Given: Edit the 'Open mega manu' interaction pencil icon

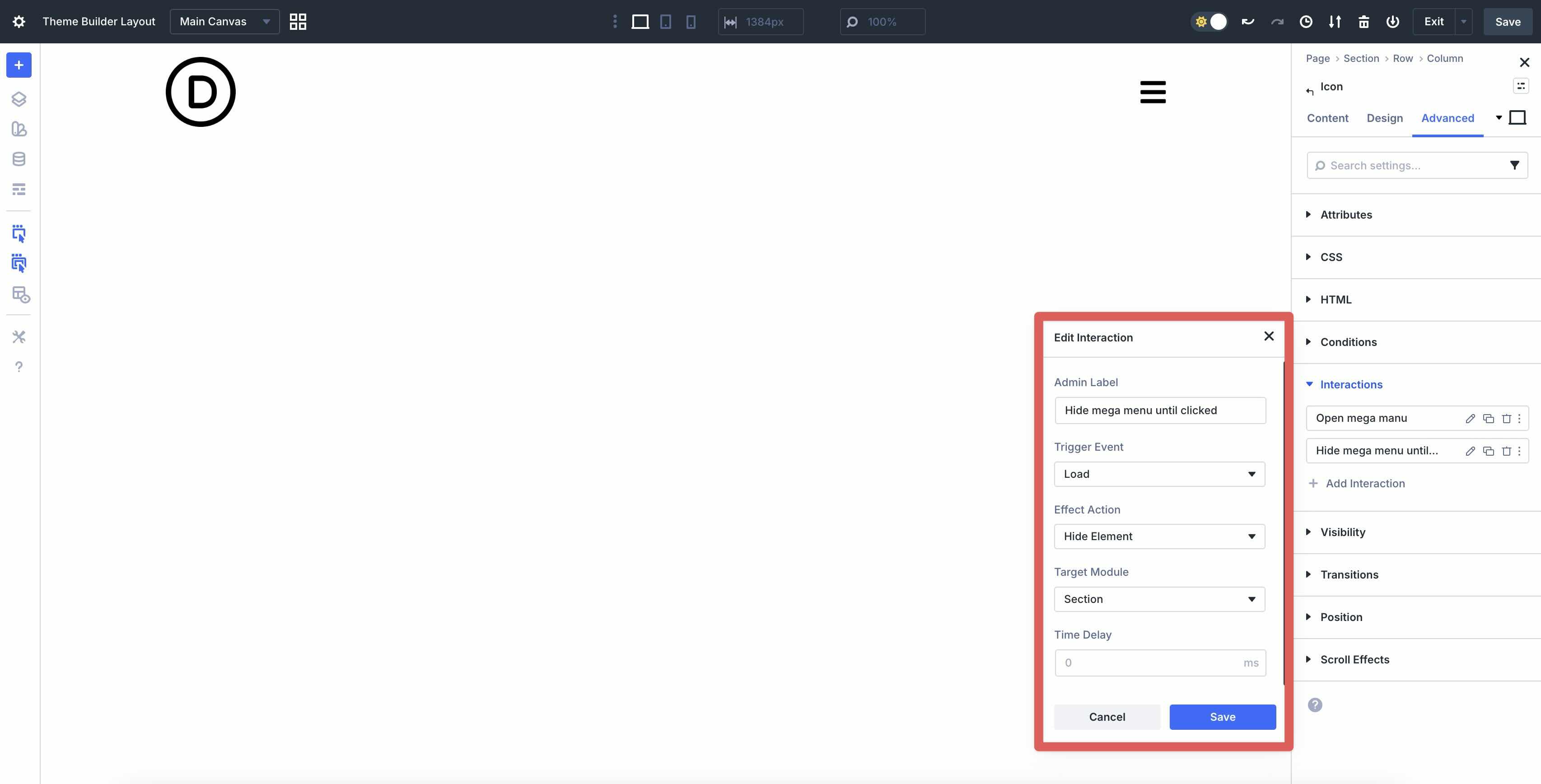Looking at the screenshot, I should (1471, 418).
